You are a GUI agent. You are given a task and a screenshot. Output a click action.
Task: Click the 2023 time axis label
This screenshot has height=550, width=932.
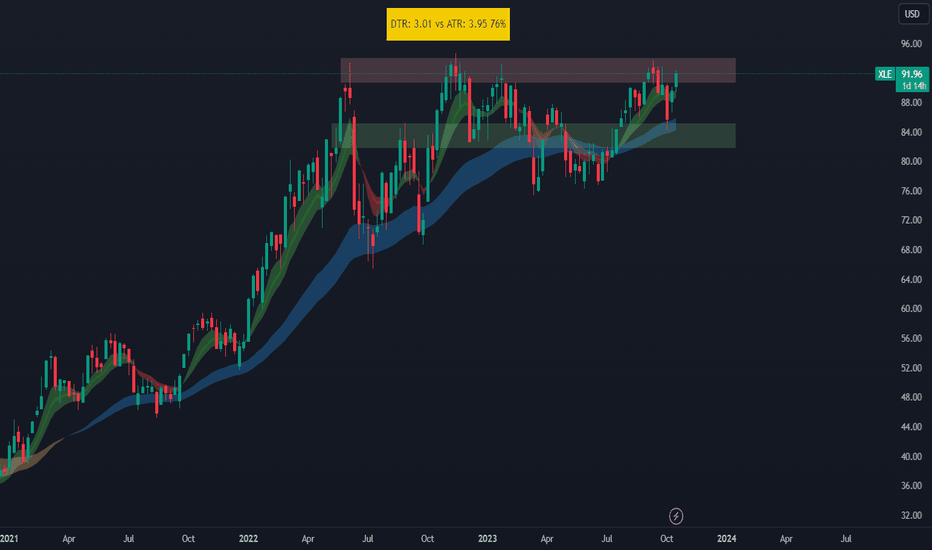click(487, 539)
